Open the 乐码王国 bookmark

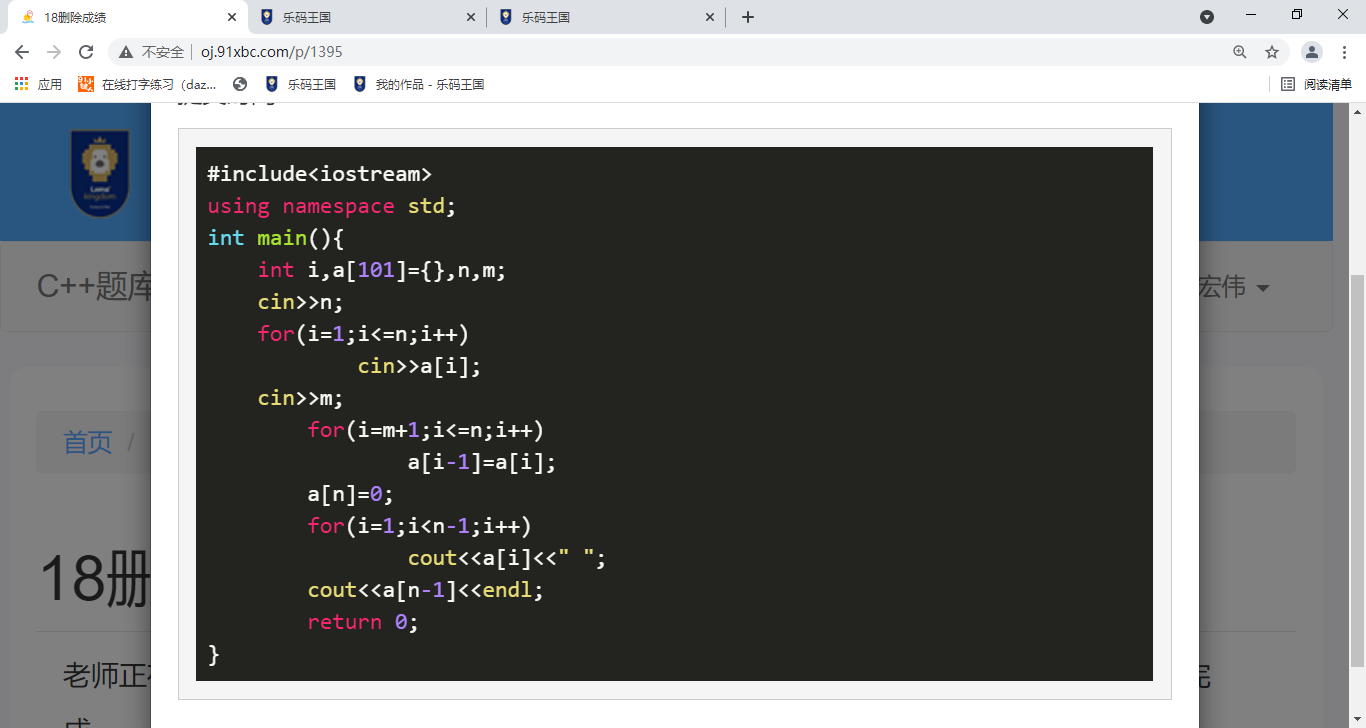[301, 85]
